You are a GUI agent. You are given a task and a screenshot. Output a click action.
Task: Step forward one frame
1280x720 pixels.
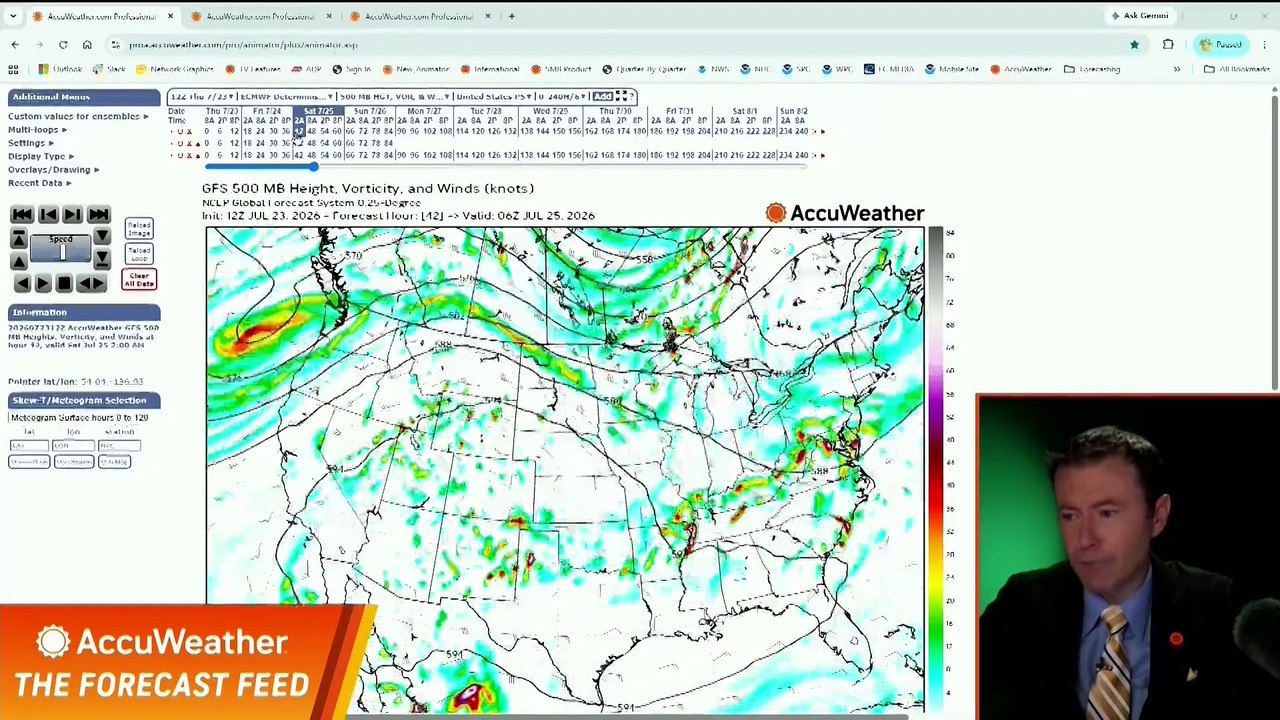coord(72,215)
